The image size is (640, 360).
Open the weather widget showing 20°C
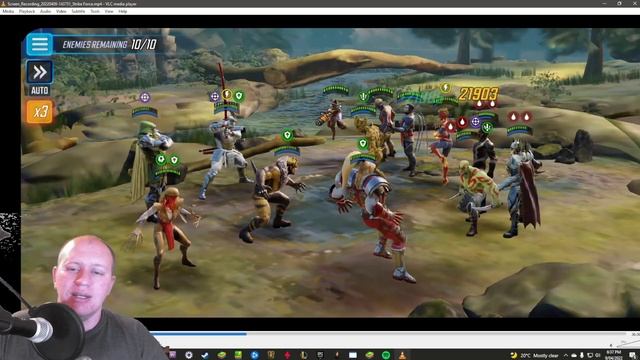click(535, 356)
